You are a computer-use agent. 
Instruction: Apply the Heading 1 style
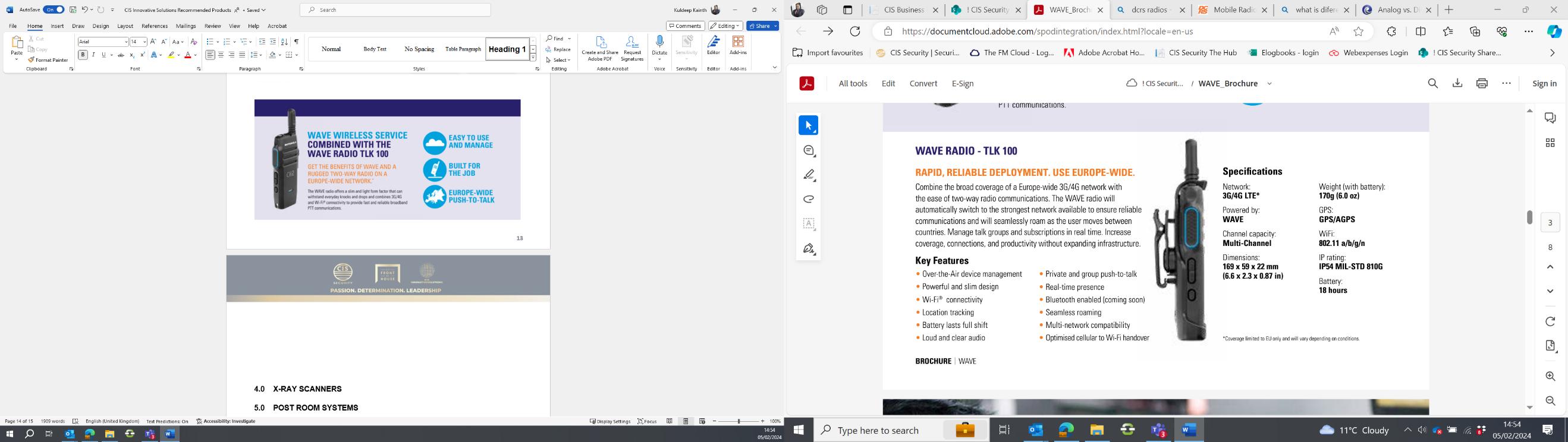[x=507, y=49]
